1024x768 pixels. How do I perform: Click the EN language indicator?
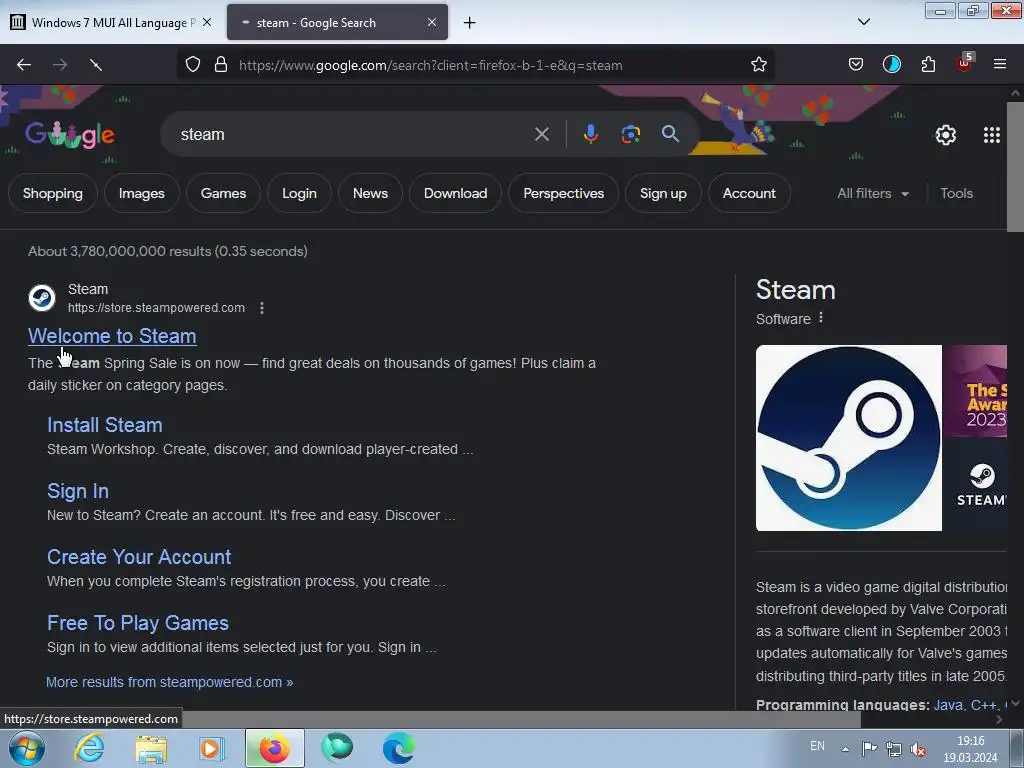click(x=817, y=746)
